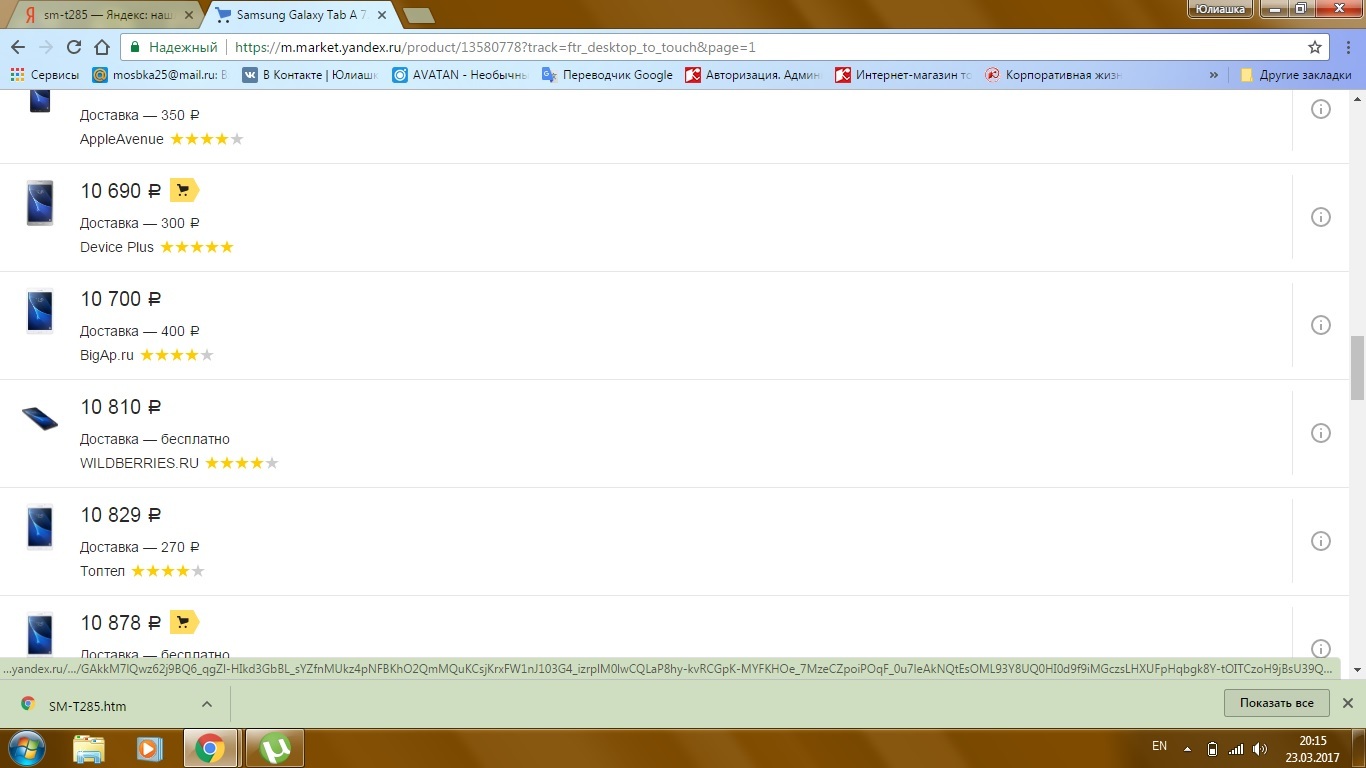
Task: Click the page vertical scrollbar thumb
Action: (x=1357, y=368)
